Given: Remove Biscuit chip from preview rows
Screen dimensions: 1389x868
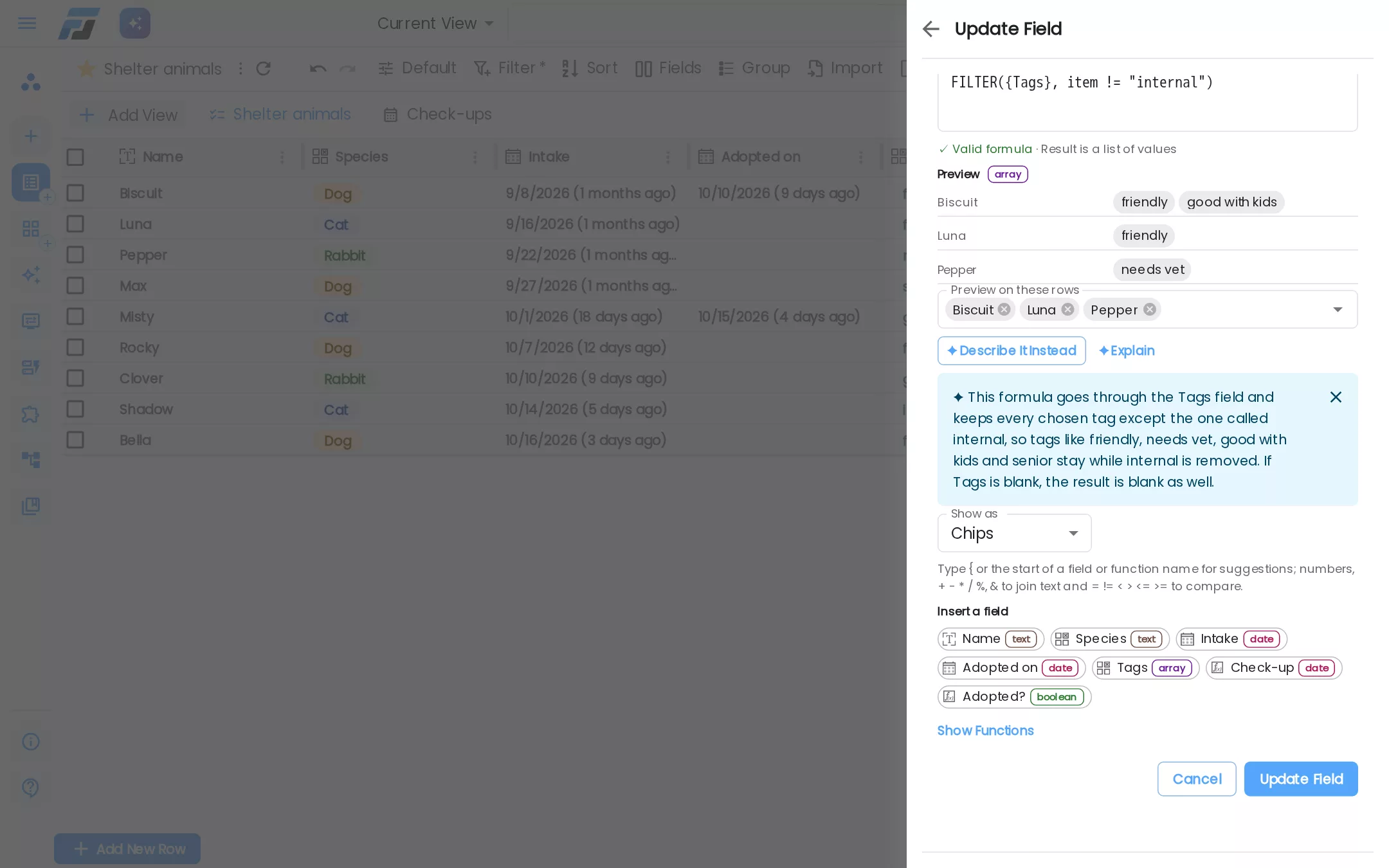Looking at the screenshot, I should click(x=1004, y=310).
